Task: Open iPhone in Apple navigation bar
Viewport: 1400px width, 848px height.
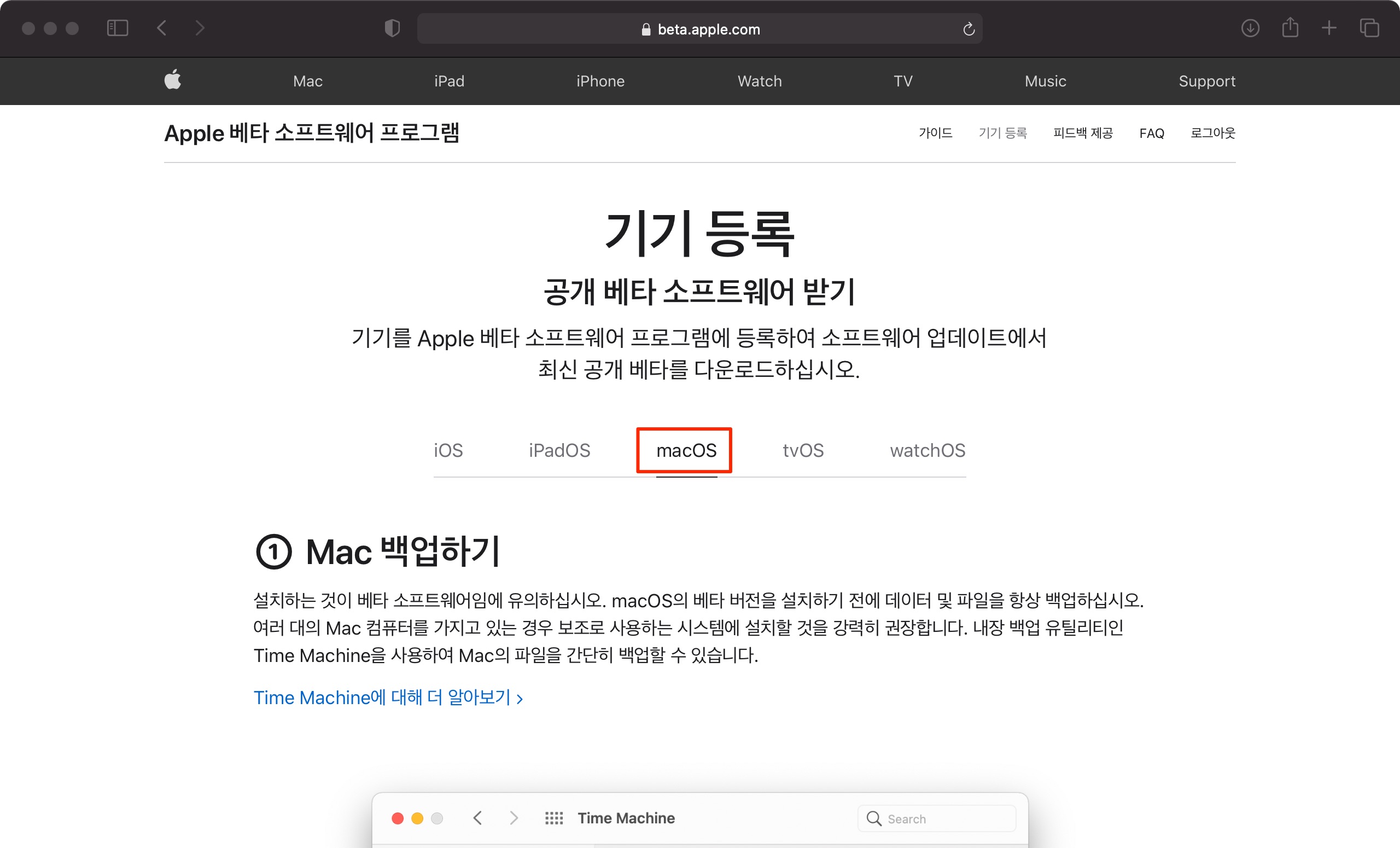Action: coord(600,82)
